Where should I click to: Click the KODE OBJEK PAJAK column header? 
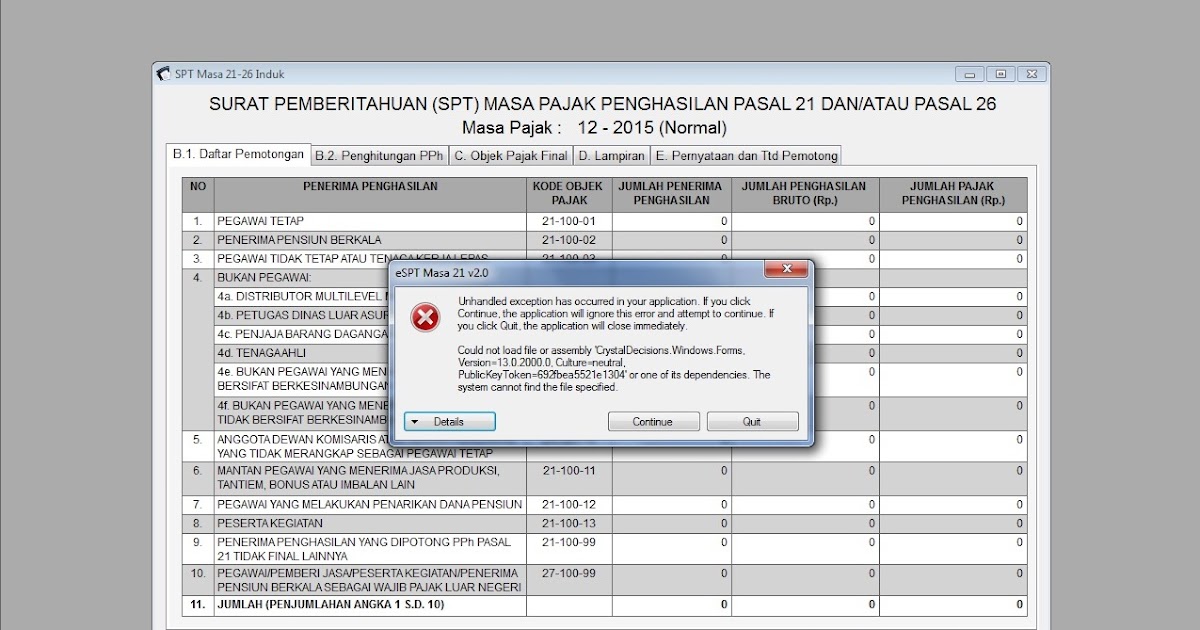pyautogui.click(x=569, y=195)
